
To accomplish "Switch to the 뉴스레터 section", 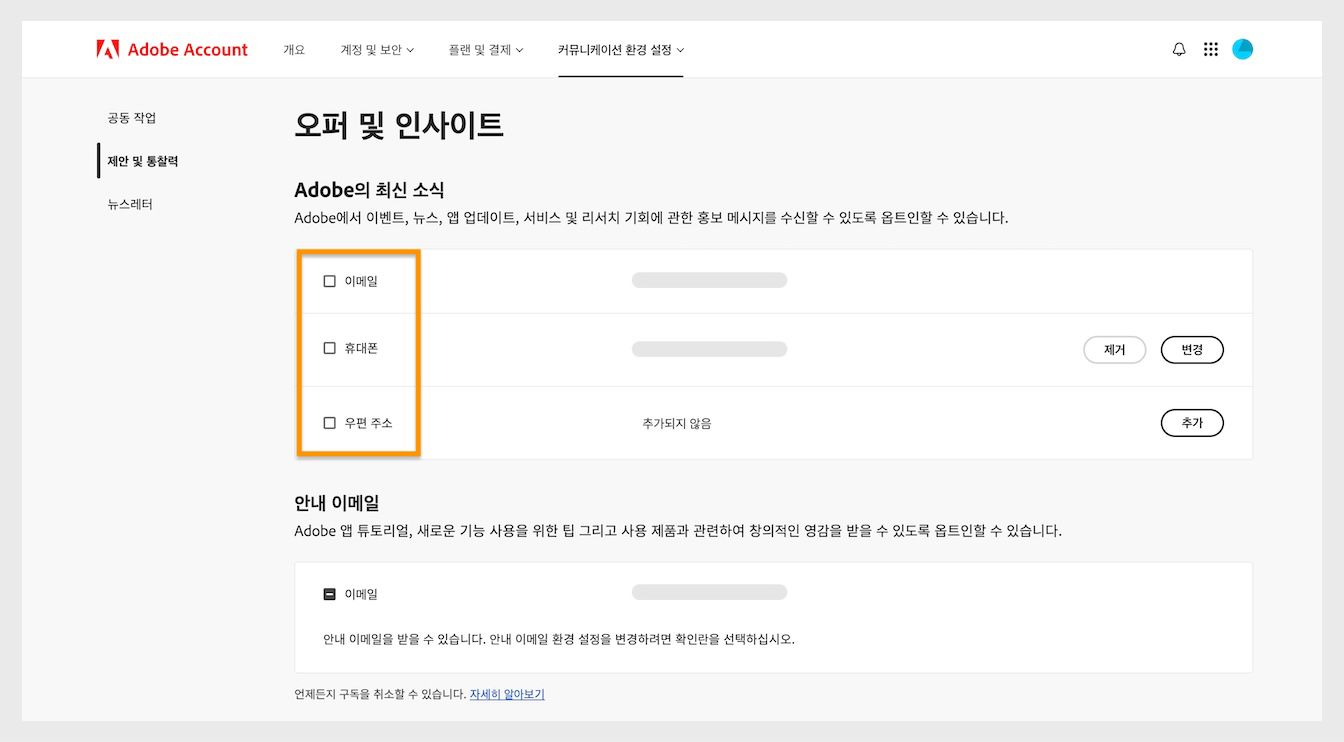I will (x=129, y=204).
